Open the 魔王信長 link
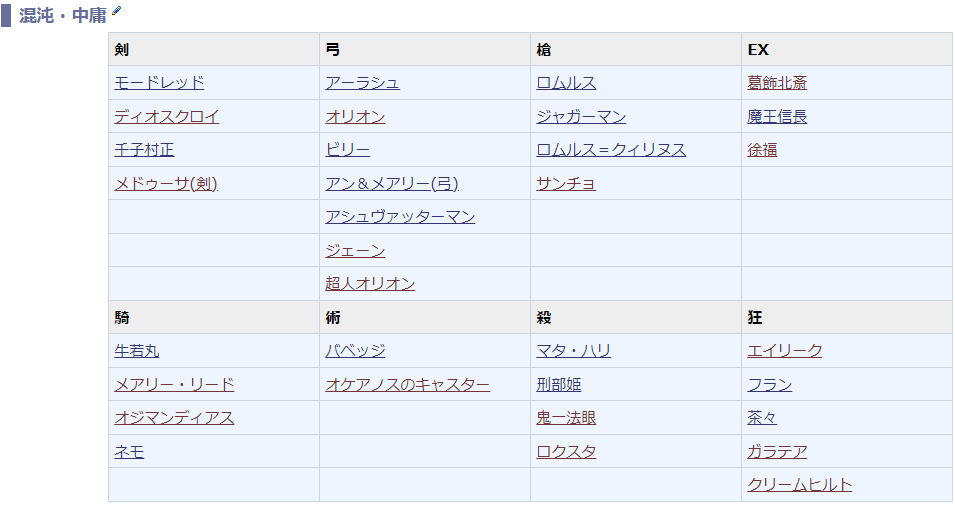955x505 pixels. point(777,117)
